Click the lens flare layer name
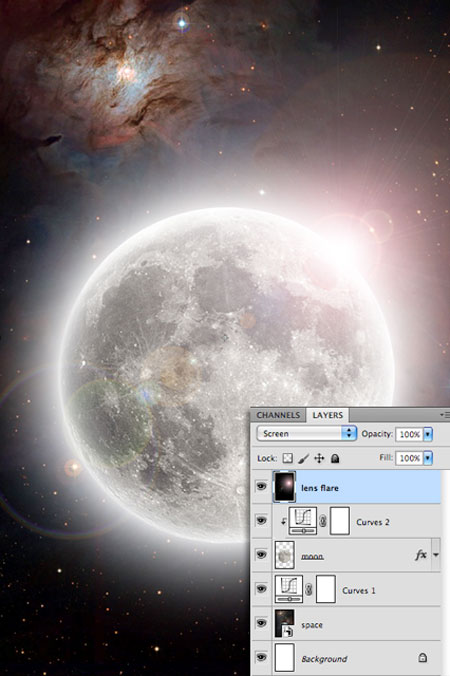Image resolution: width=450 pixels, height=676 pixels. [x=320, y=488]
